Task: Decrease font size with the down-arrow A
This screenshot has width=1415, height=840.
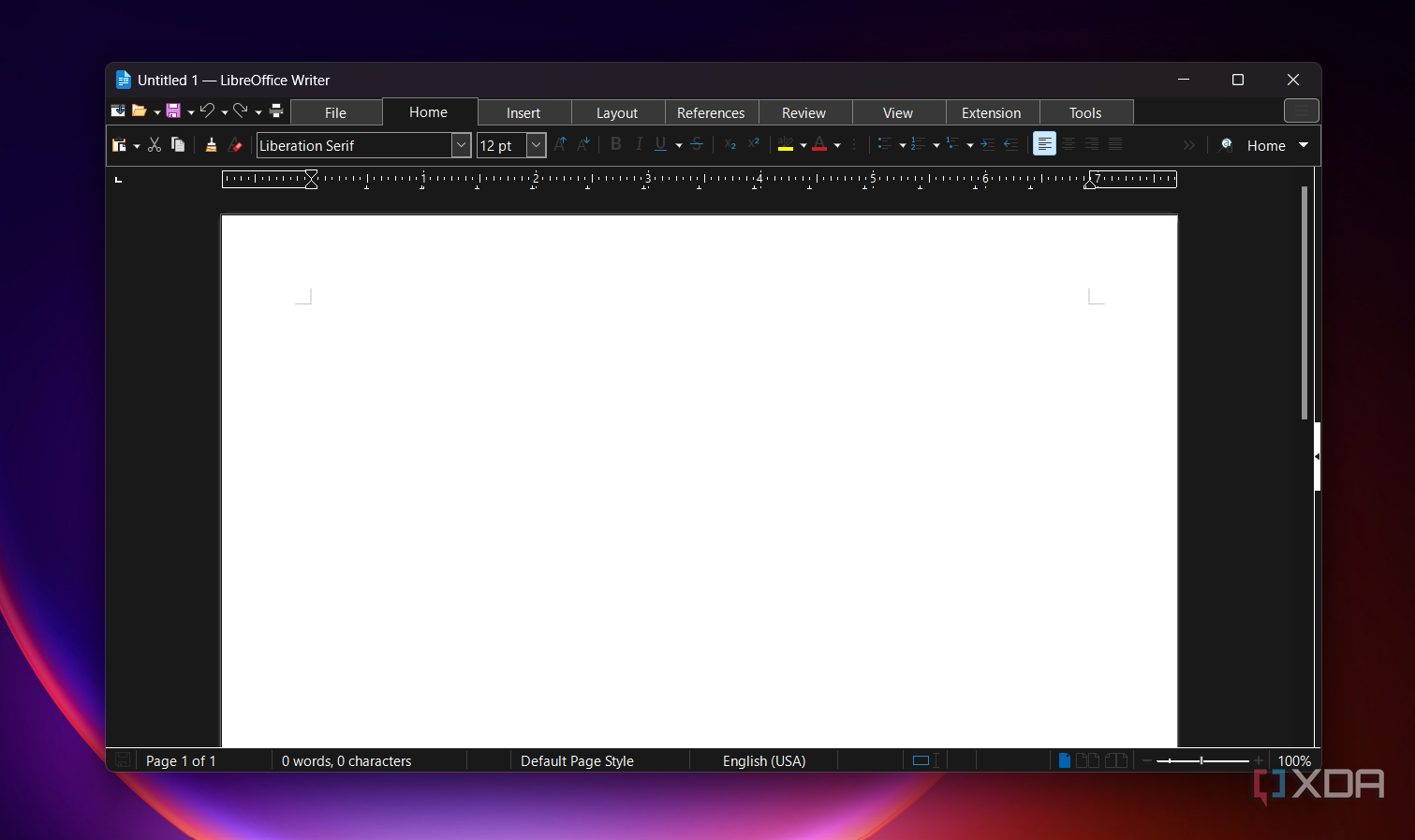Action: click(583, 144)
